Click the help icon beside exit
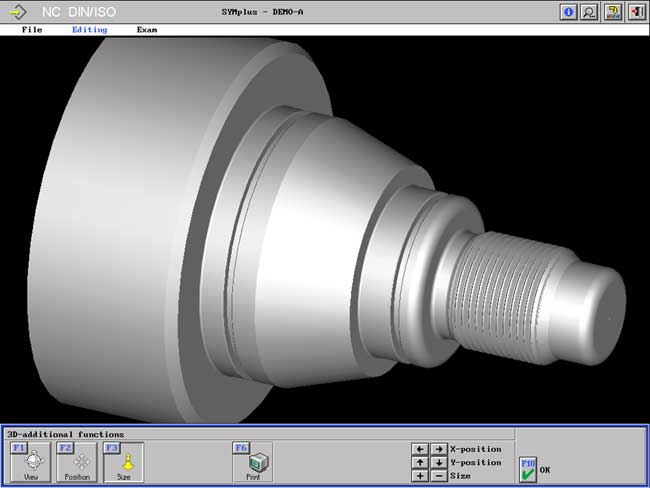Screen dimensions: 650x488 [x=614, y=12]
